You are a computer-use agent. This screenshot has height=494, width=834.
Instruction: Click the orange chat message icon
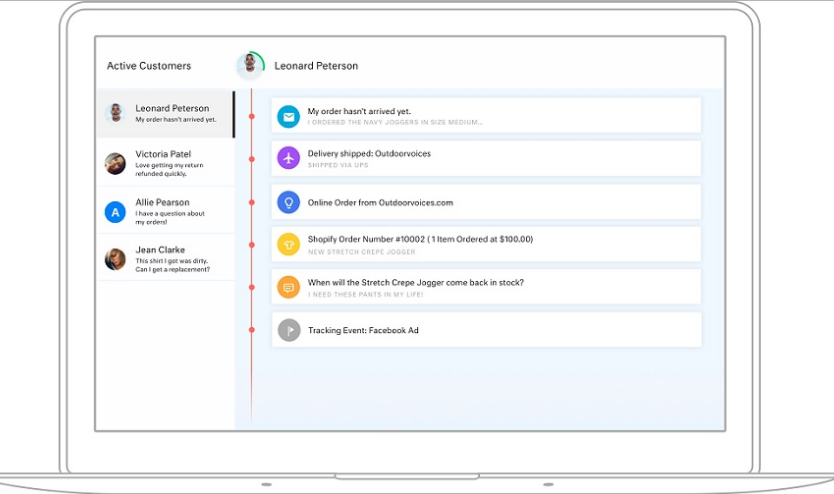pyautogui.click(x=288, y=288)
